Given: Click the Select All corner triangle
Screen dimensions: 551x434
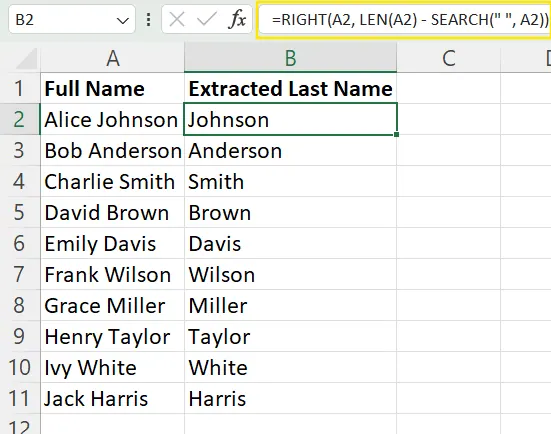Looking at the screenshot, I should [26, 59].
